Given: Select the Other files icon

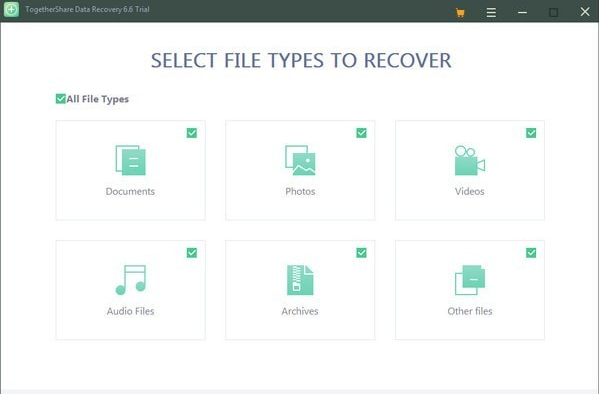Looking at the screenshot, I should pos(470,280).
